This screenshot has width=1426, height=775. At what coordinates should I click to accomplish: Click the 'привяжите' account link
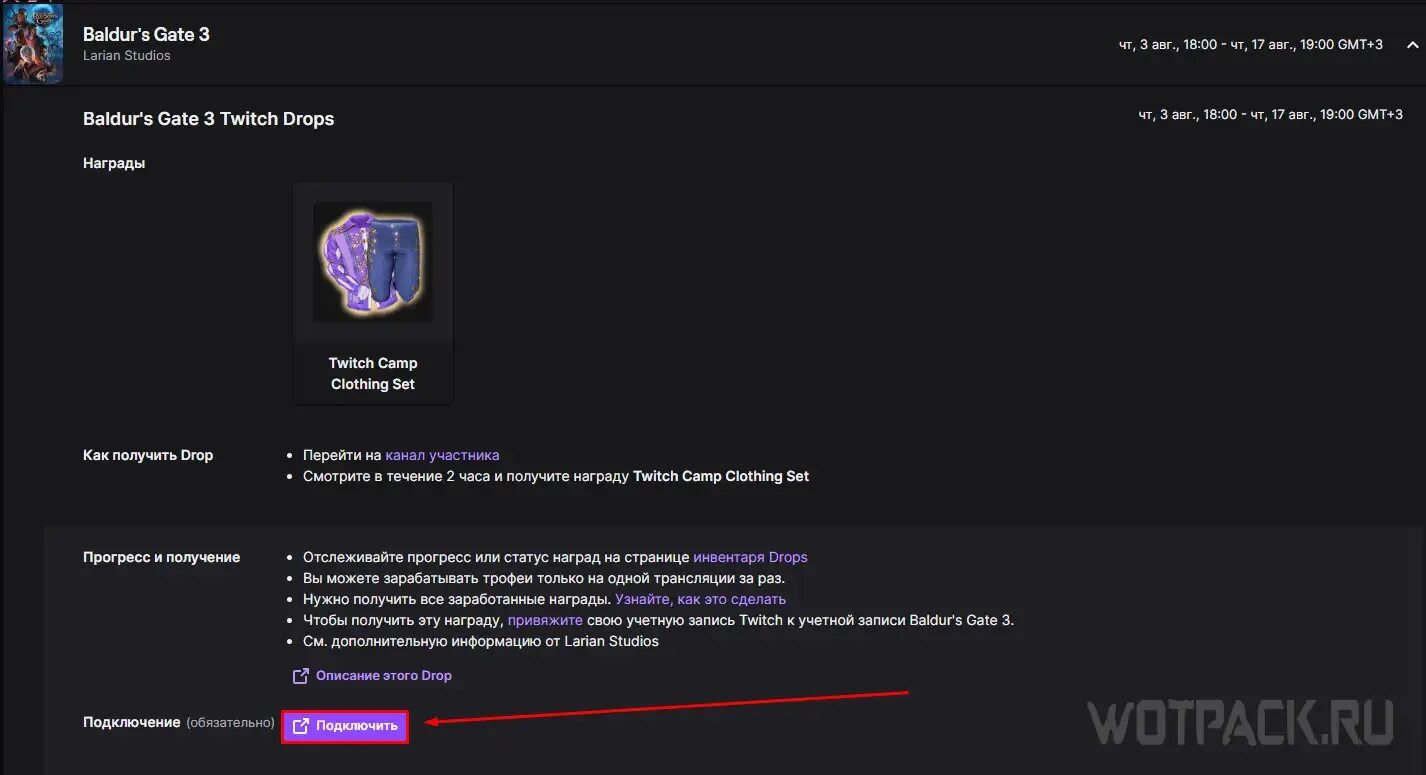point(545,620)
